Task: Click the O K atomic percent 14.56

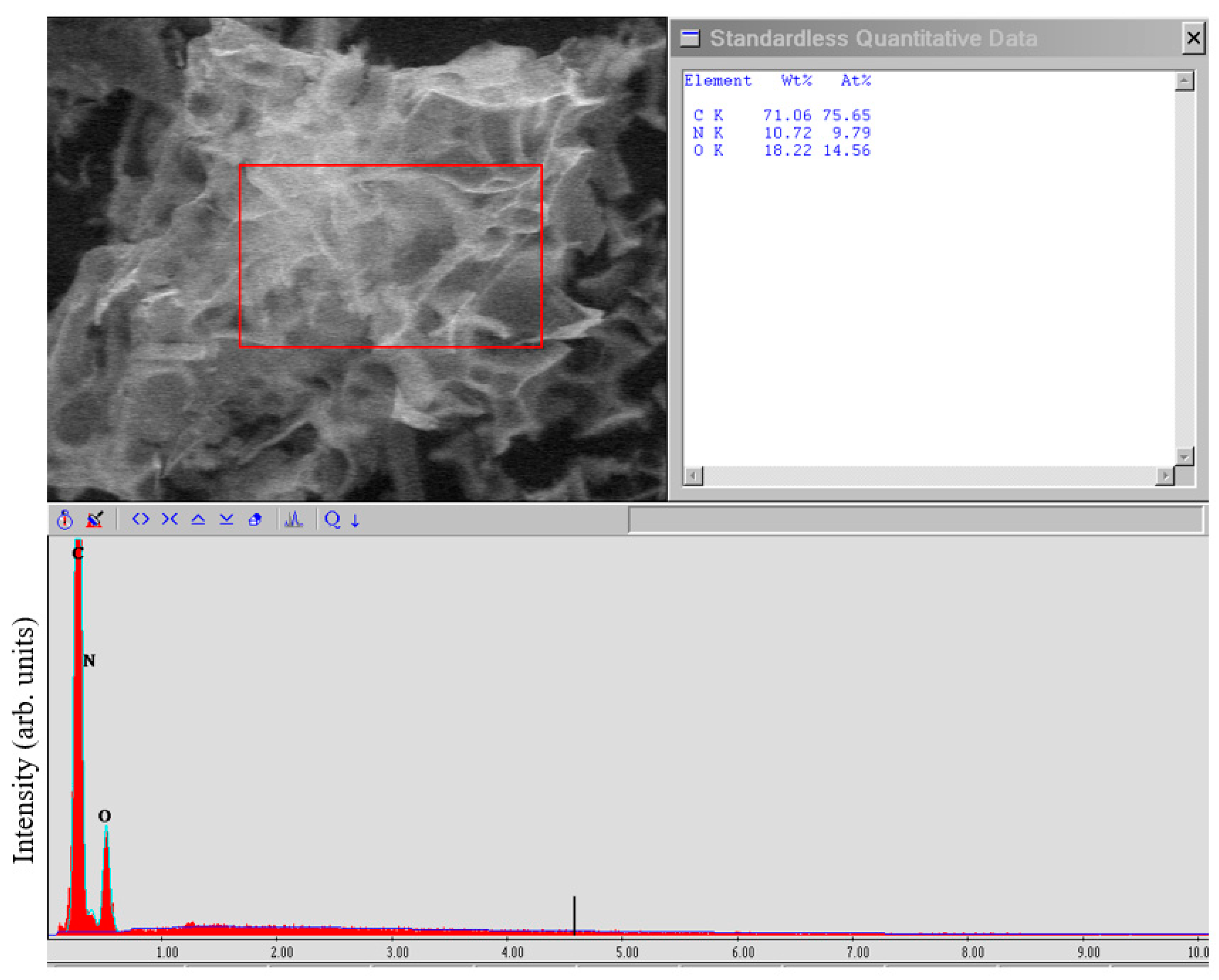Action: (x=846, y=150)
